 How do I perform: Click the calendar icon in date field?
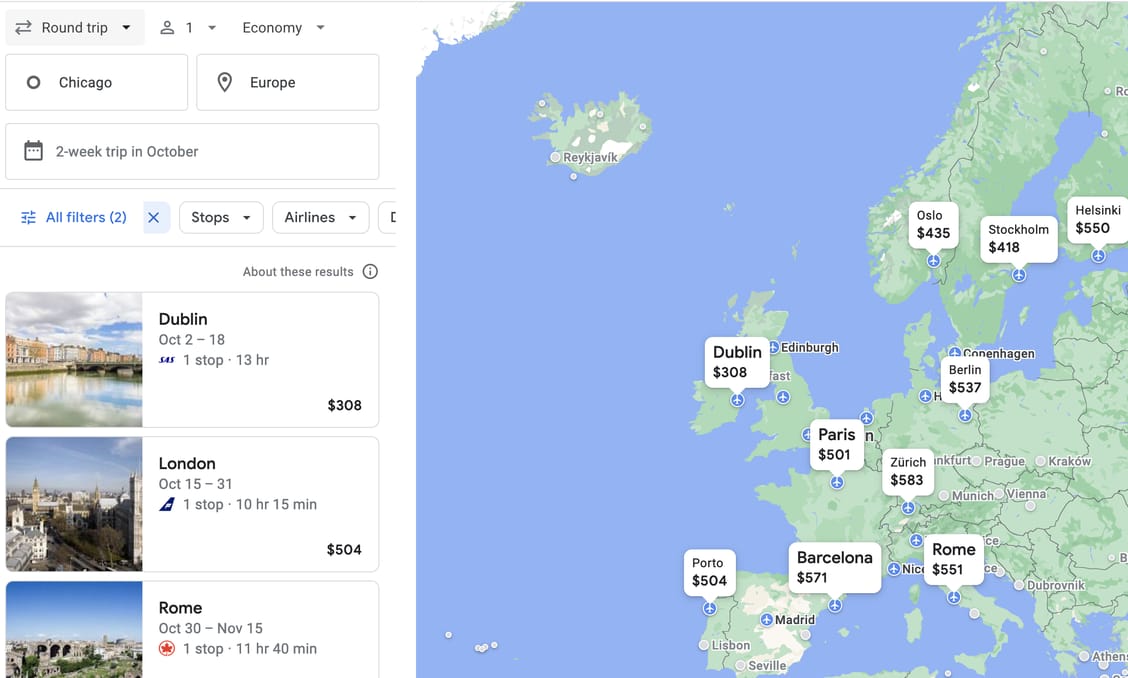pos(34,151)
